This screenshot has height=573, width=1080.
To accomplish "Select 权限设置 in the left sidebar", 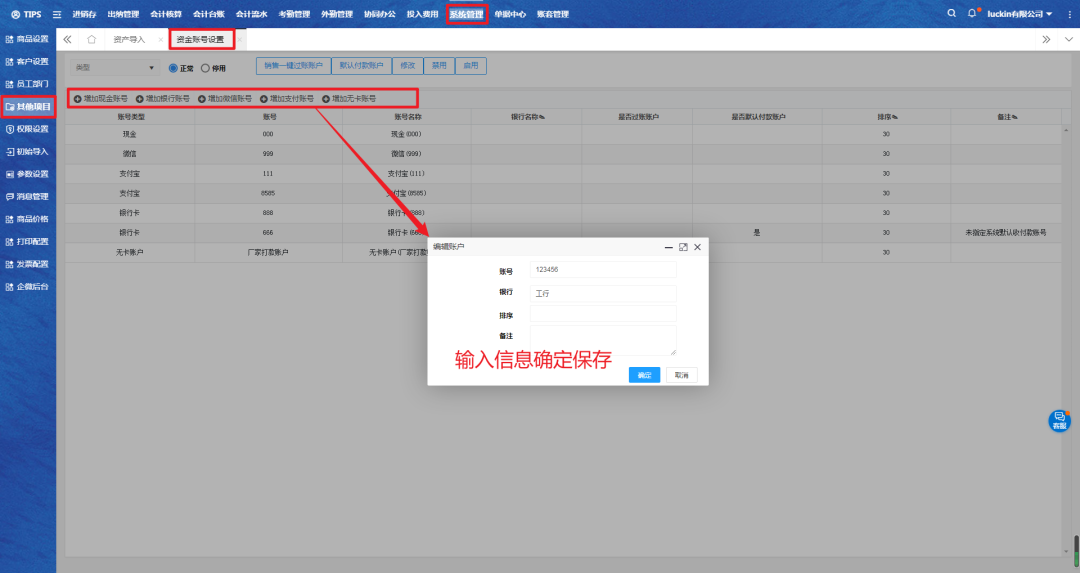I will (x=27, y=129).
